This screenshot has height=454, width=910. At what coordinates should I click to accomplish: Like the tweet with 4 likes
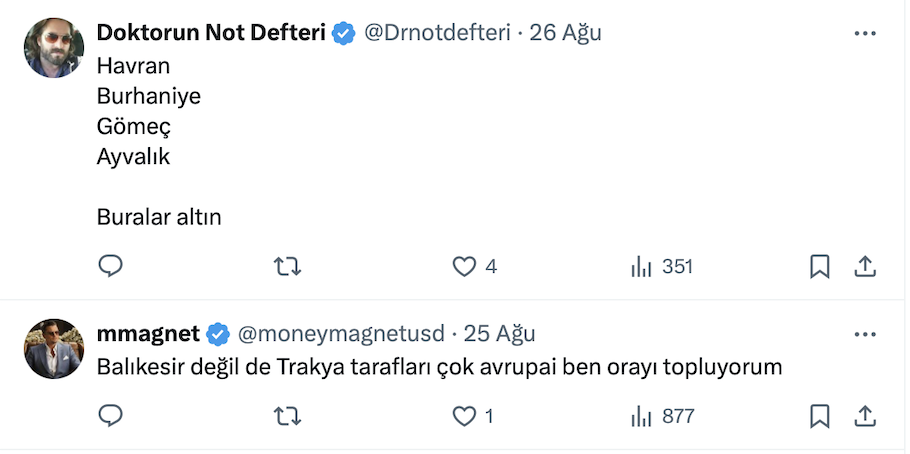point(464,266)
